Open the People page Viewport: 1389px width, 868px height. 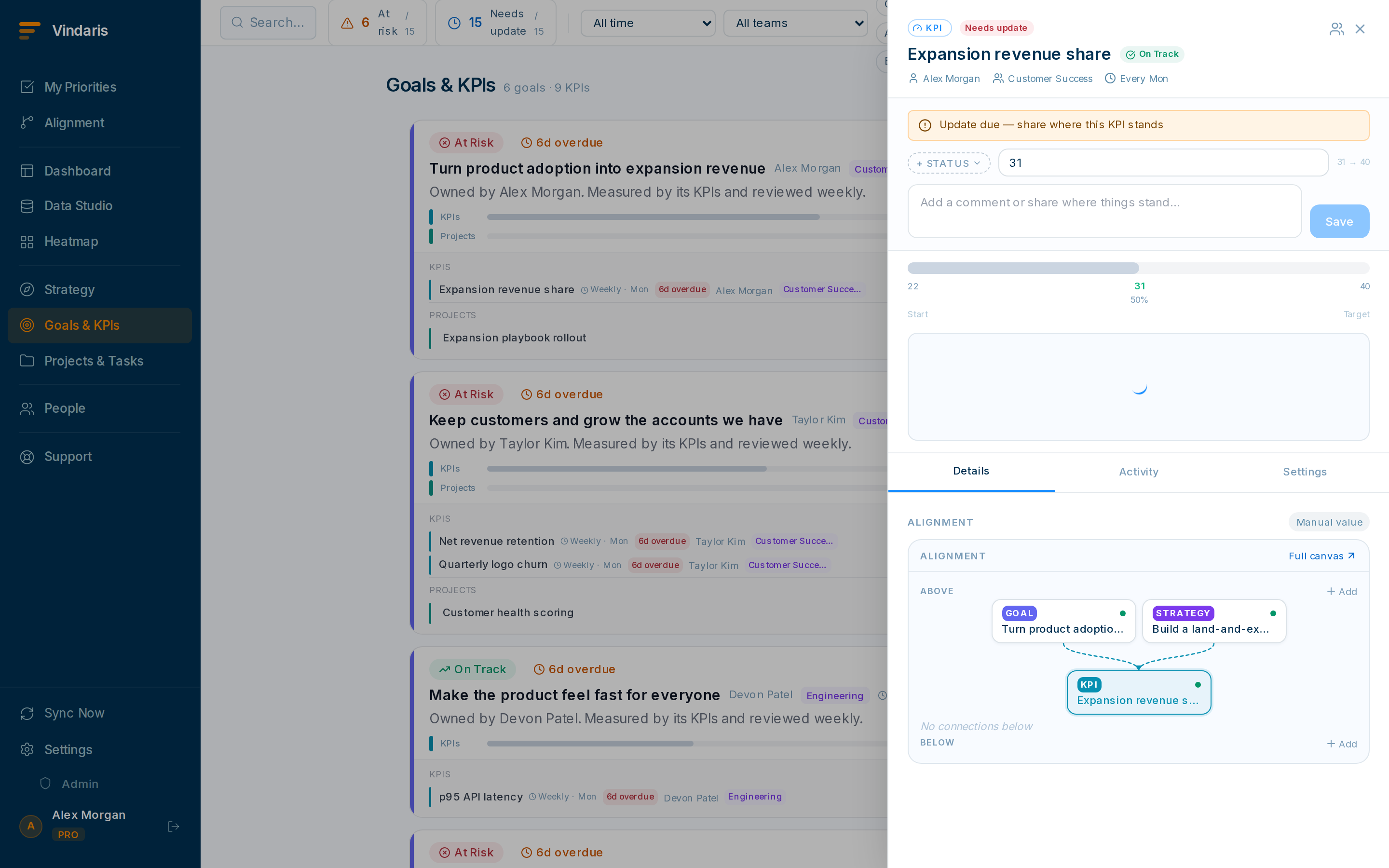point(99,409)
